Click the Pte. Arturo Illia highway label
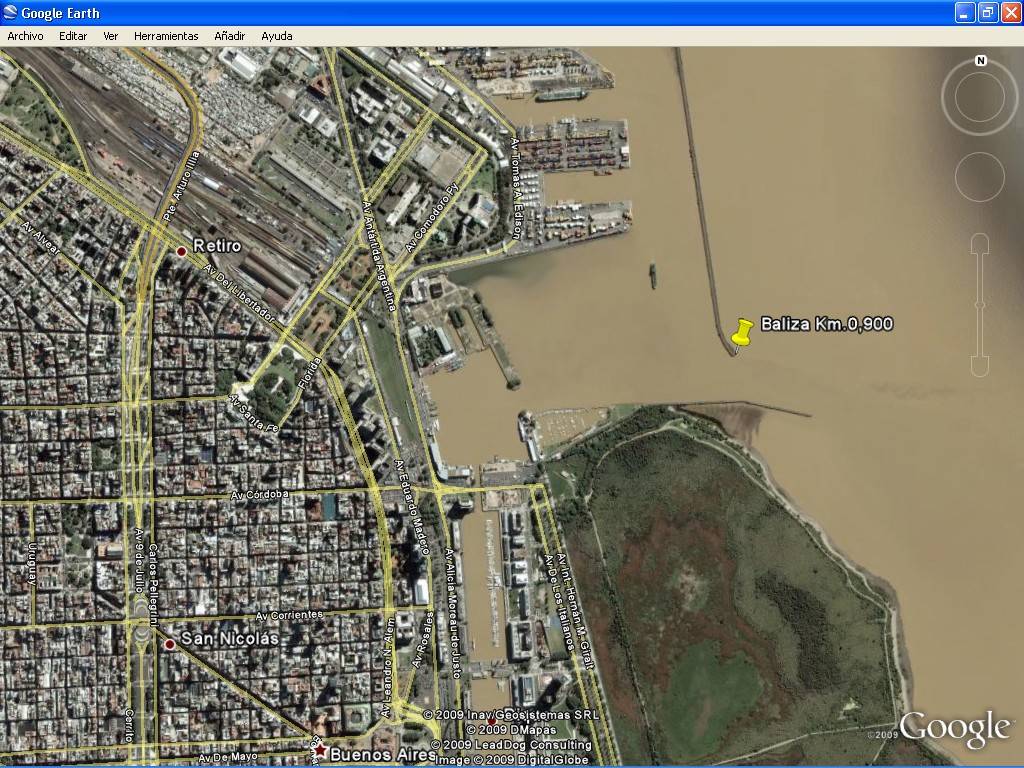The image size is (1024, 768). pos(181,187)
